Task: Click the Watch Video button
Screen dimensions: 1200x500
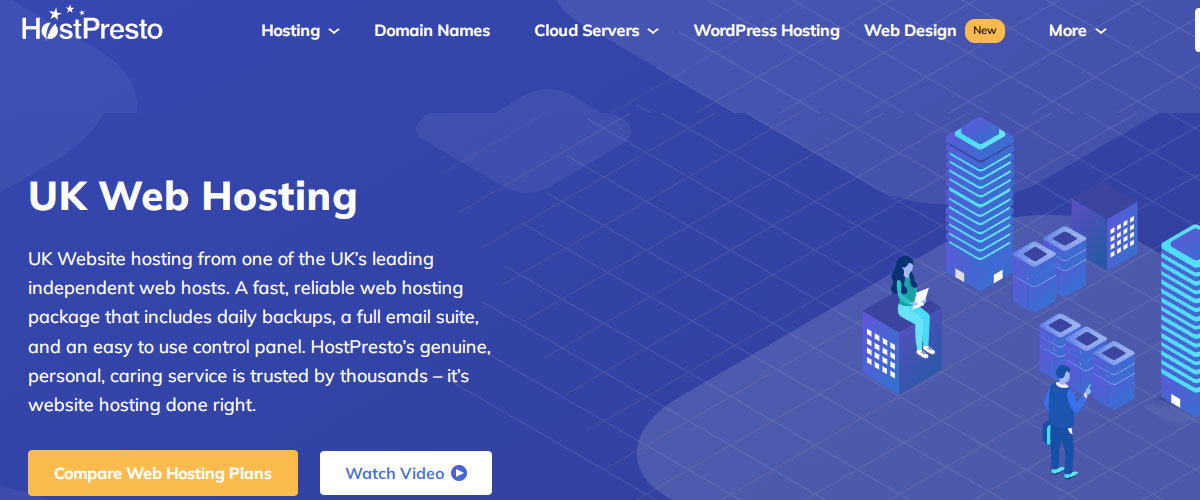Action: pos(406,473)
